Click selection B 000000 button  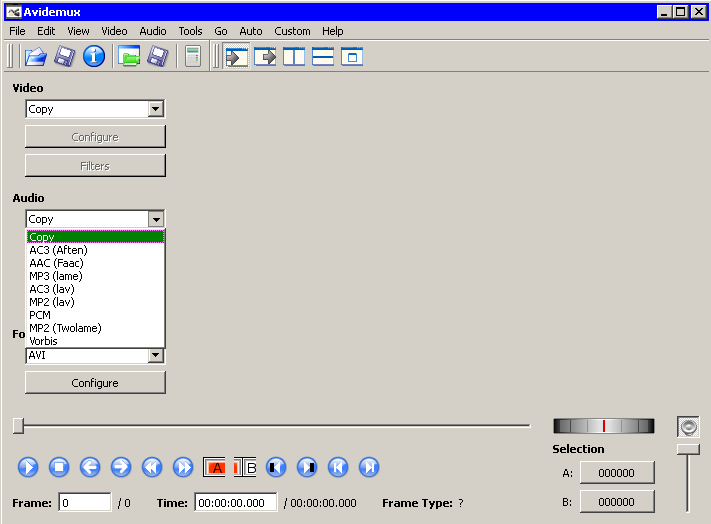617,502
